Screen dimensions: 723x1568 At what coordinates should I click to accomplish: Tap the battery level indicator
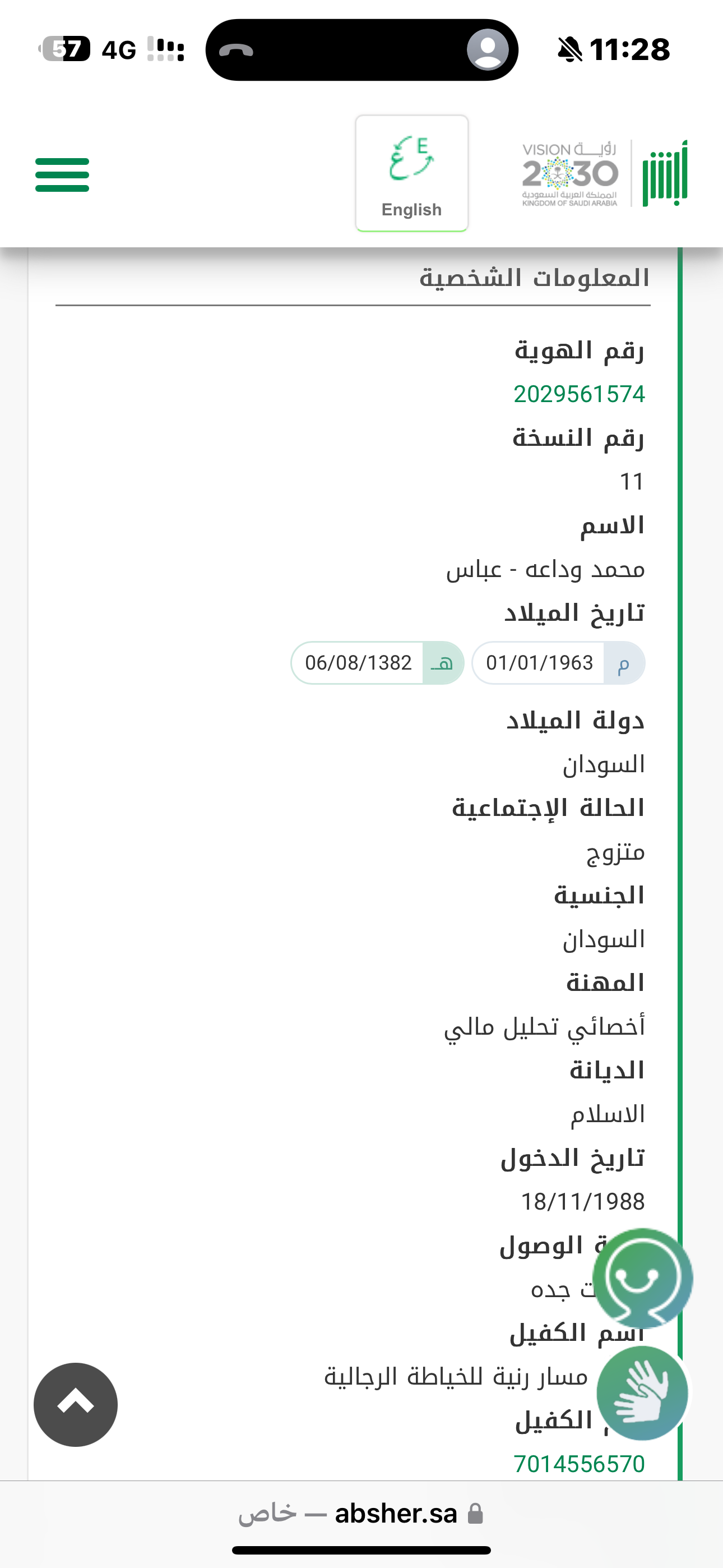pyautogui.click(x=66, y=49)
